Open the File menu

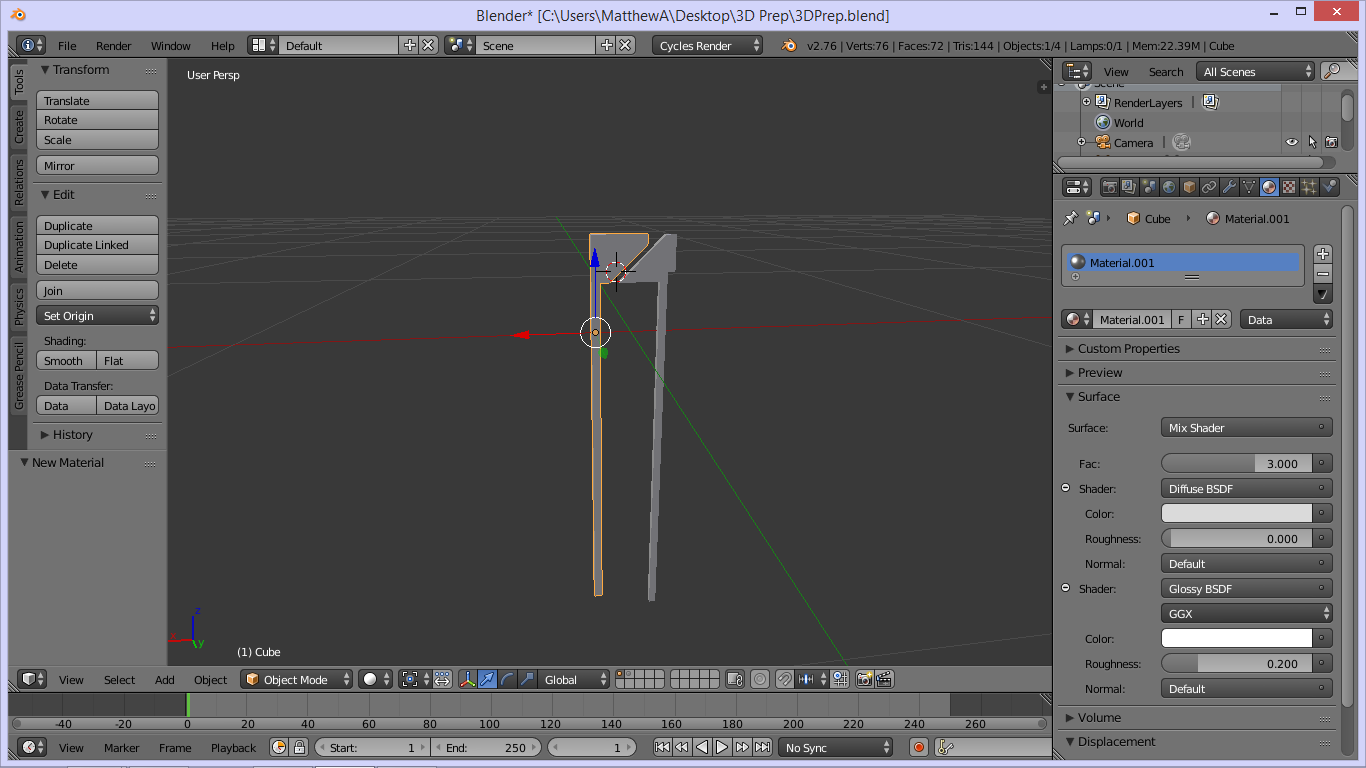coord(67,45)
